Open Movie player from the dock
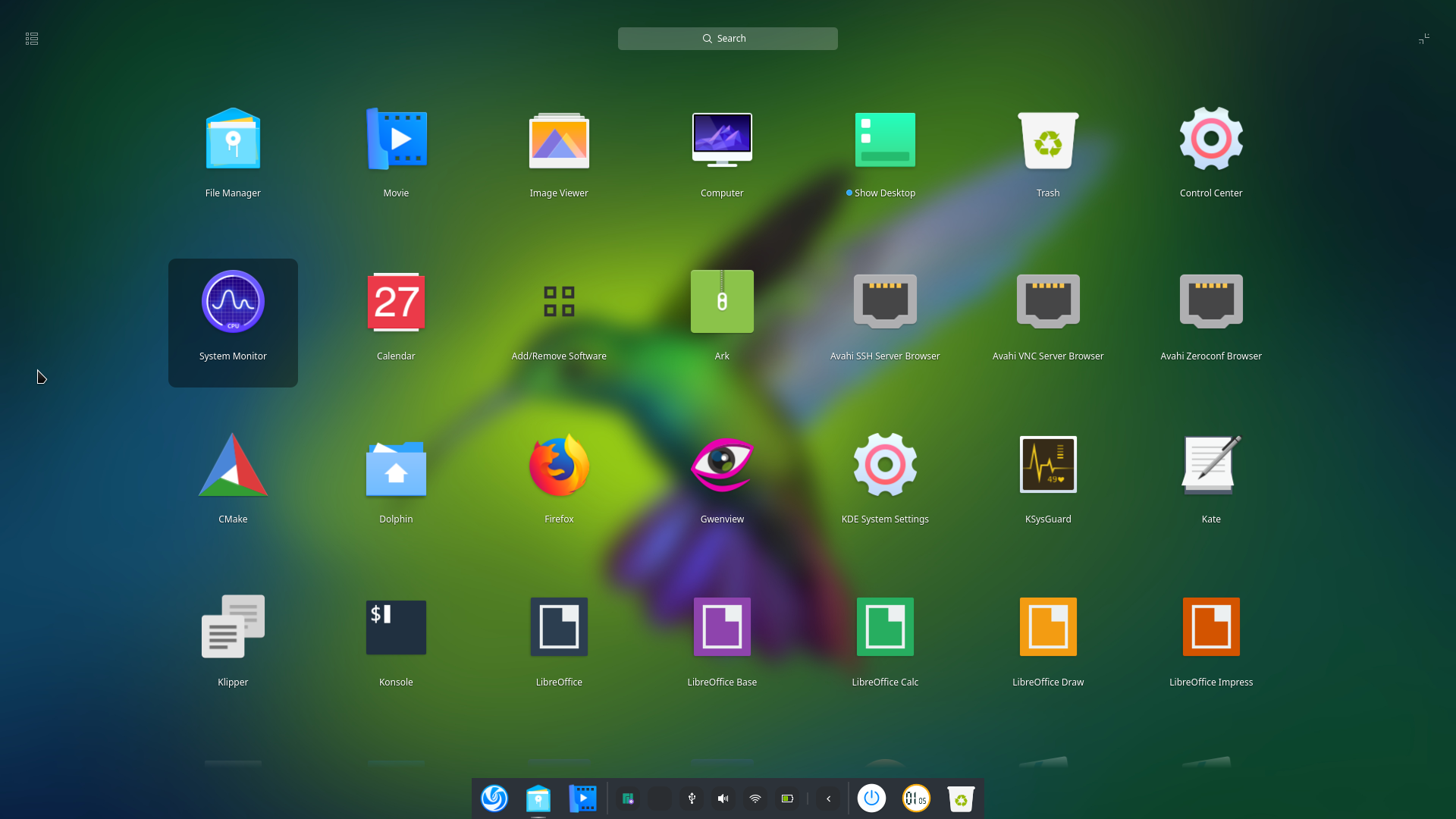Image resolution: width=1456 pixels, height=819 pixels. (582, 799)
